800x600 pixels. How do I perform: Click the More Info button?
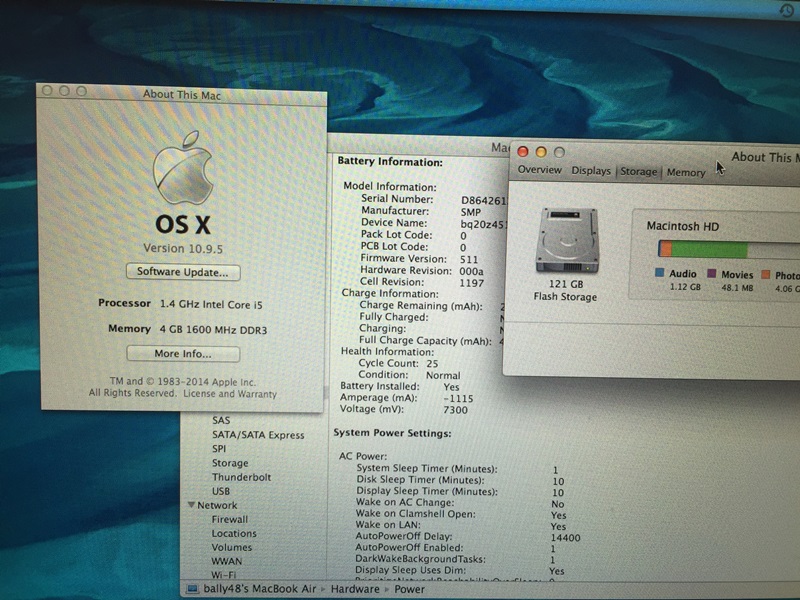click(183, 354)
